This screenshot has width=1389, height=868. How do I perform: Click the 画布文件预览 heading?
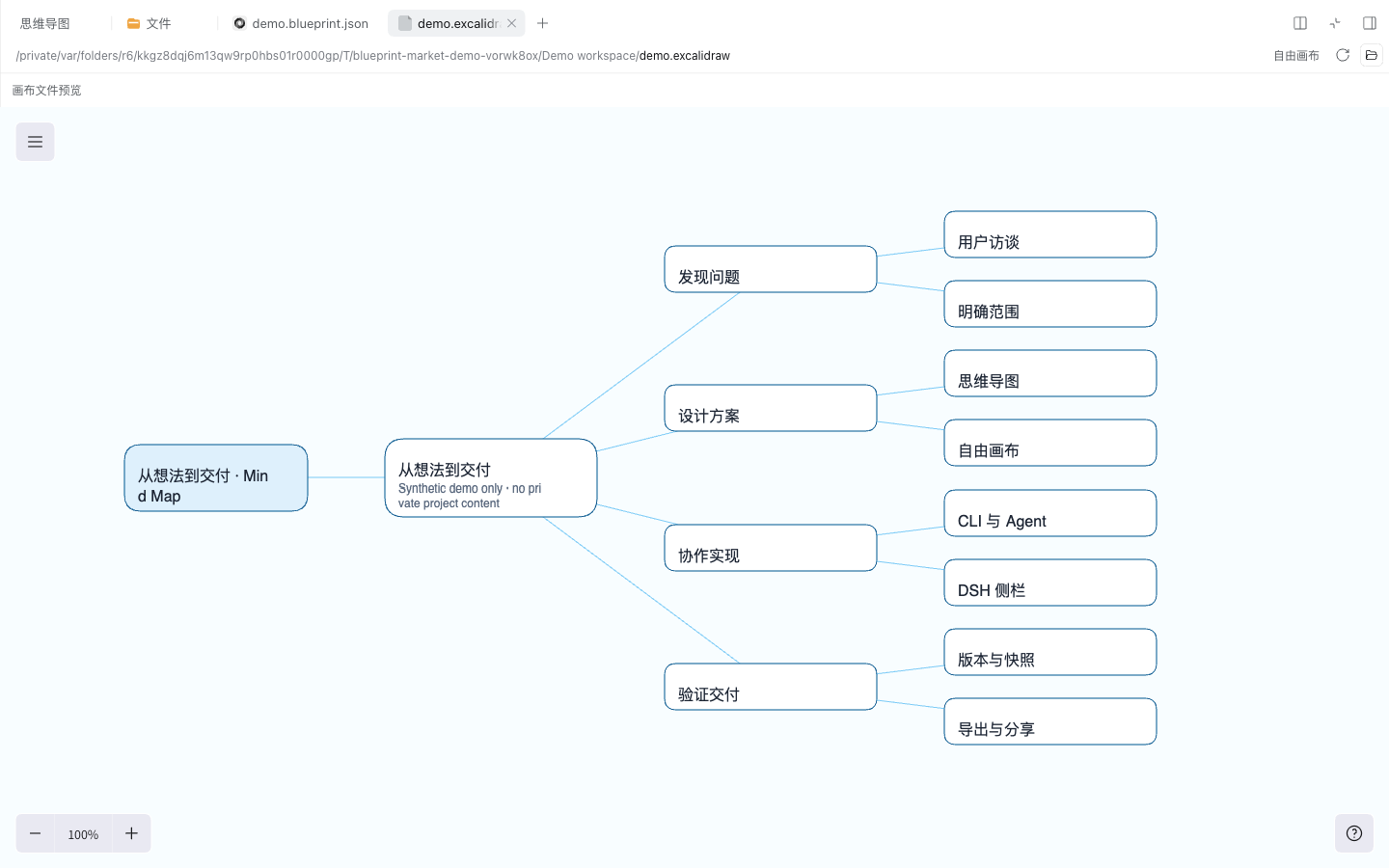coord(47,91)
